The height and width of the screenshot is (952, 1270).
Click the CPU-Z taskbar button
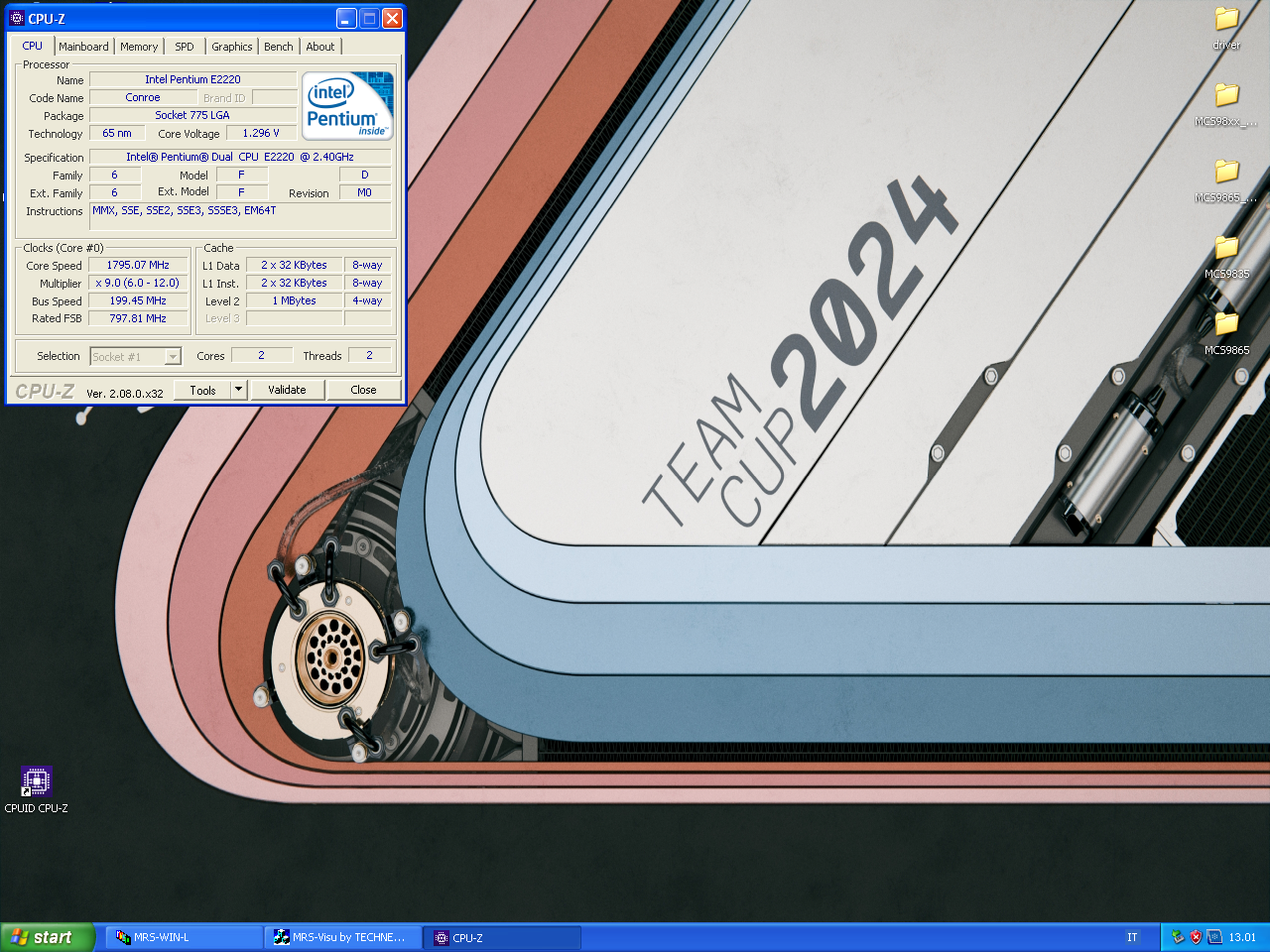click(502, 937)
